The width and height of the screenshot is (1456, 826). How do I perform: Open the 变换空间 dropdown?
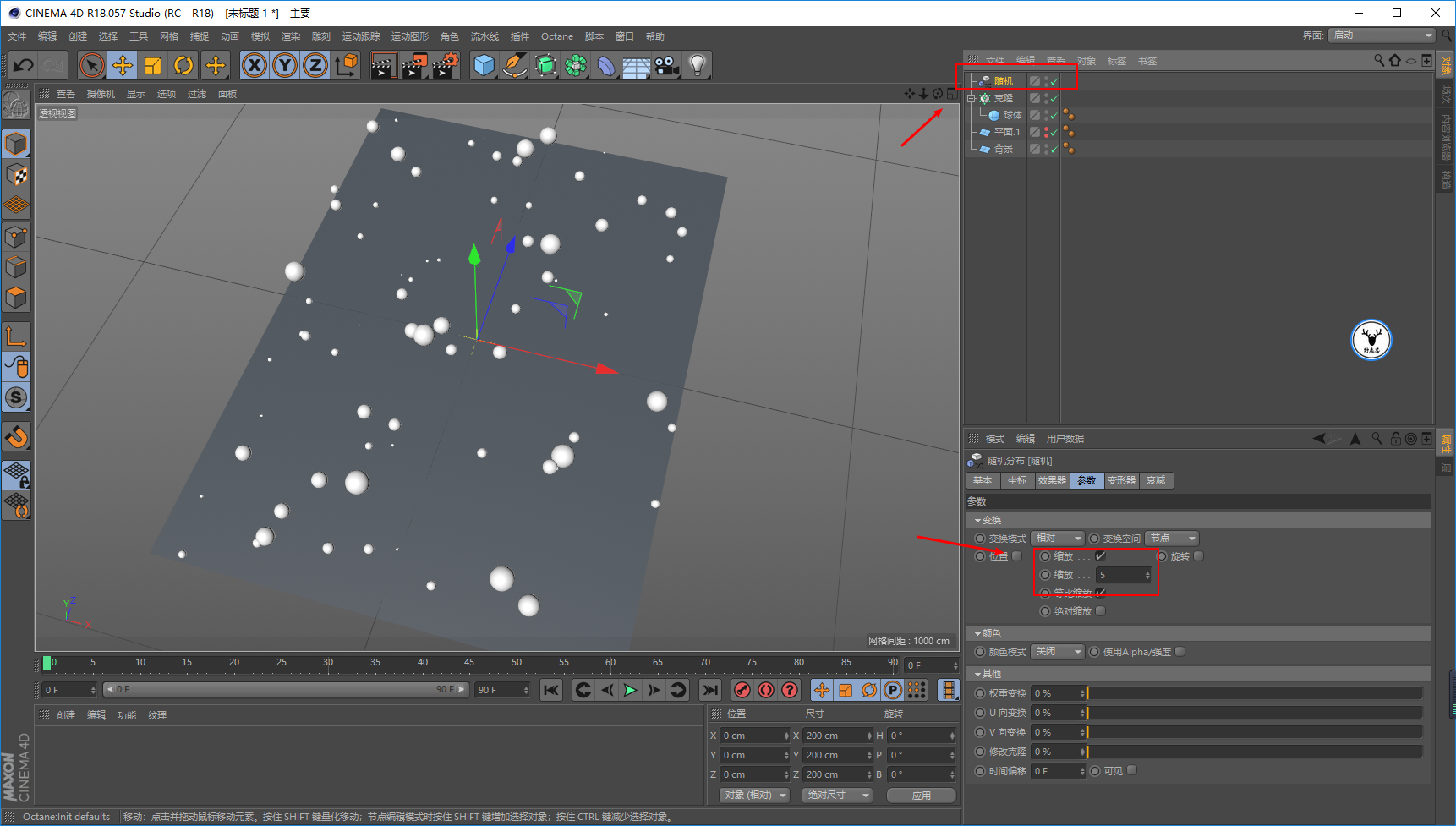tap(1172, 539)
